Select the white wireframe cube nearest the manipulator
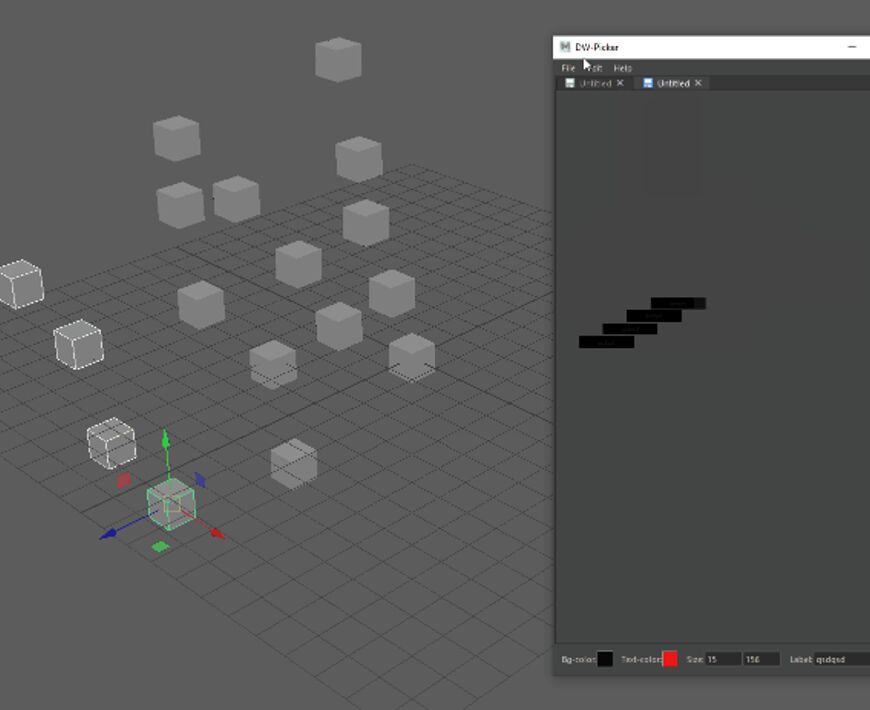Viewport: 870px width, 710px height. click(112, 443)
